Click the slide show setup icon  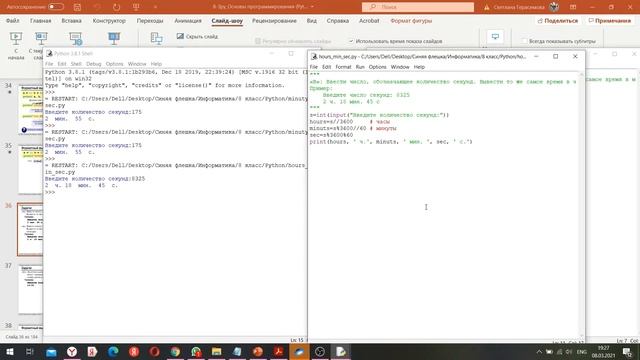pyautogui.click(x=157, y=39)
